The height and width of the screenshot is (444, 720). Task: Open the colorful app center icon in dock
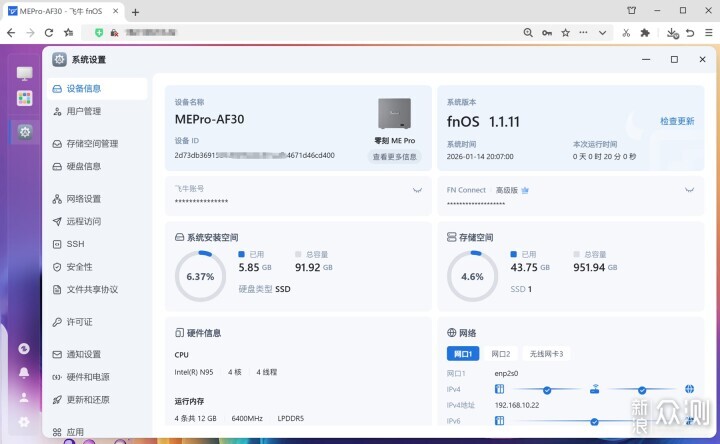point(24,98)
